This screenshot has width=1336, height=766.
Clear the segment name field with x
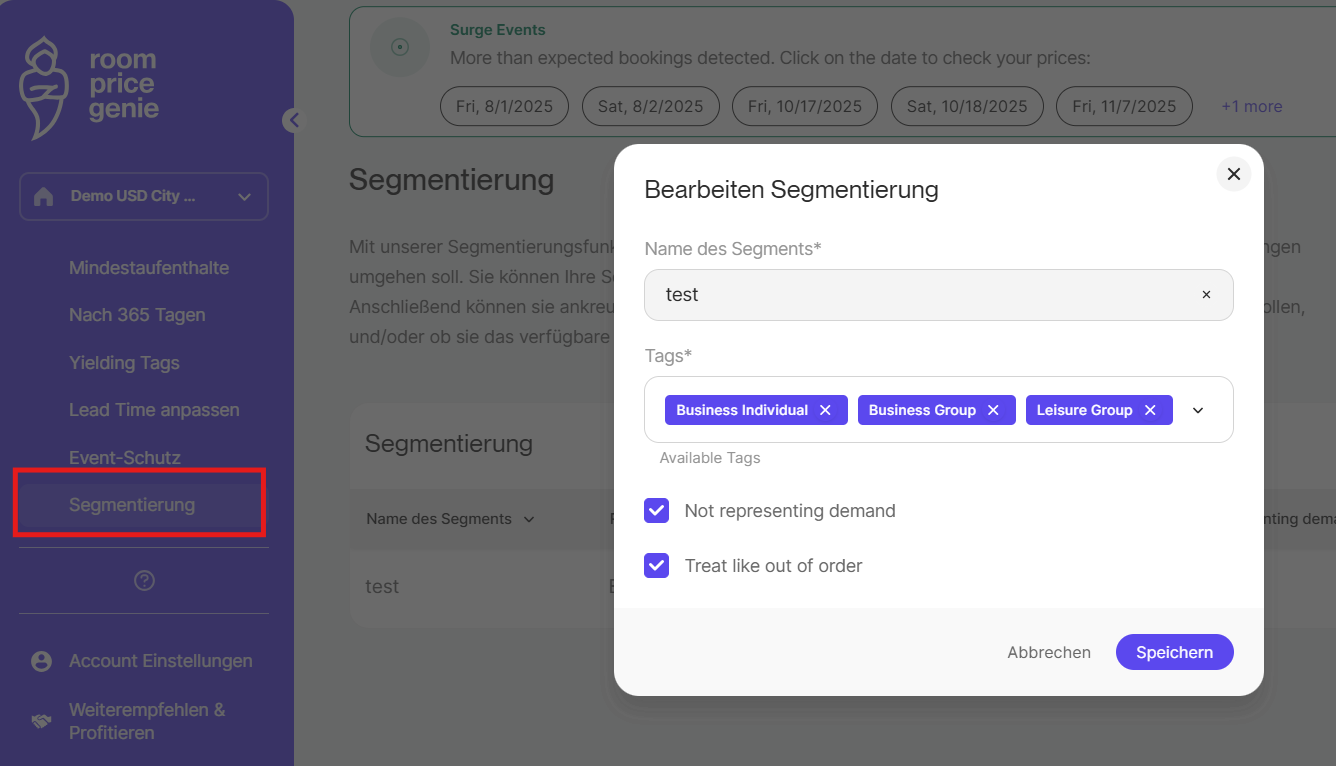tap(1206, 295)
